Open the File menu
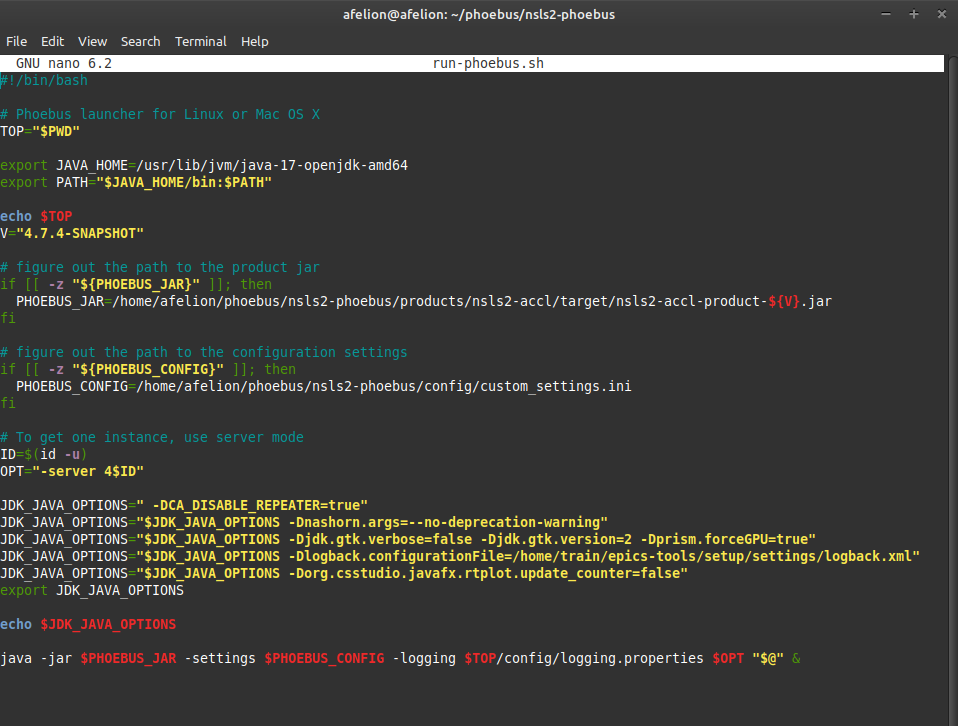Screen dimensions: 958x726 (x=16, y=41)
